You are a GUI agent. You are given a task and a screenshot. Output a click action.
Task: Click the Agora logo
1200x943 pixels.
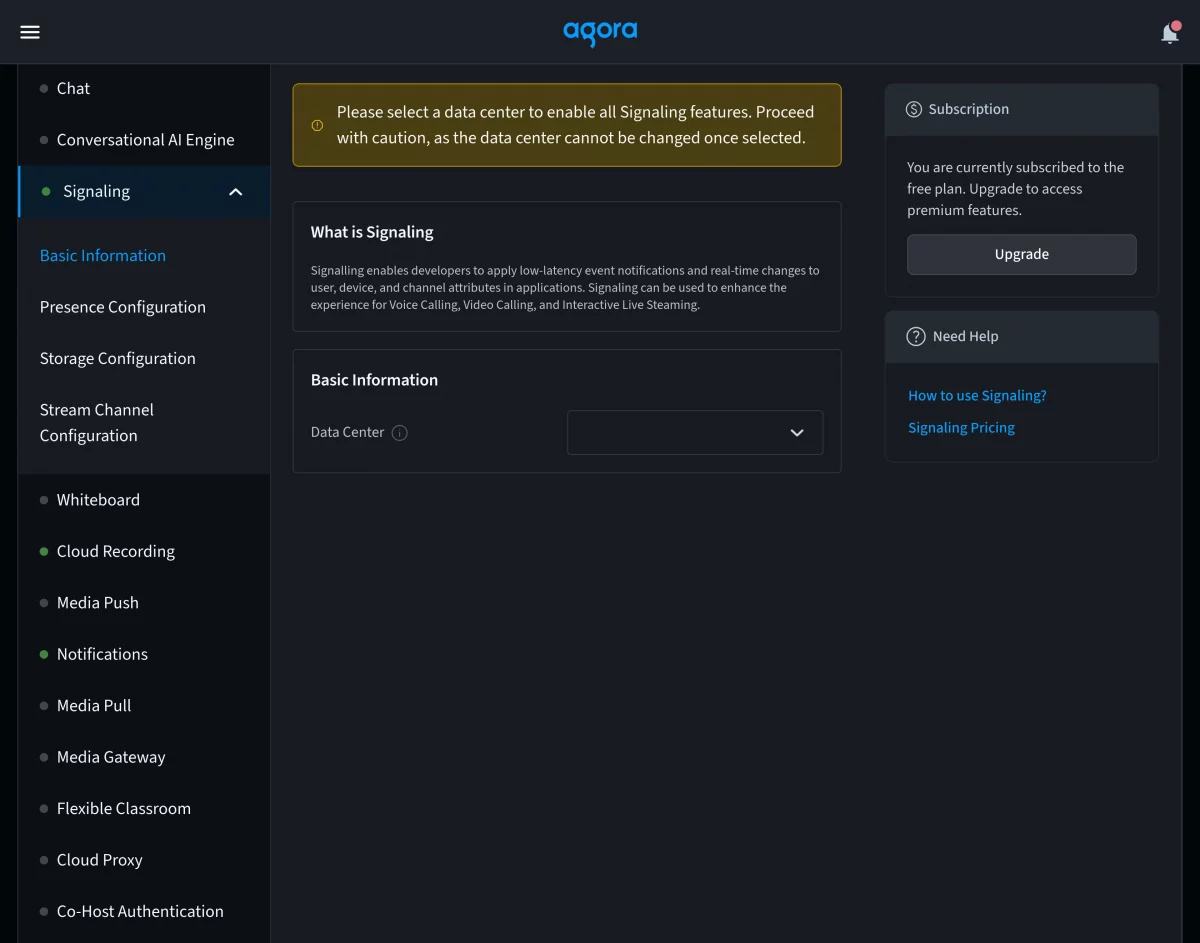pos(600,33)
